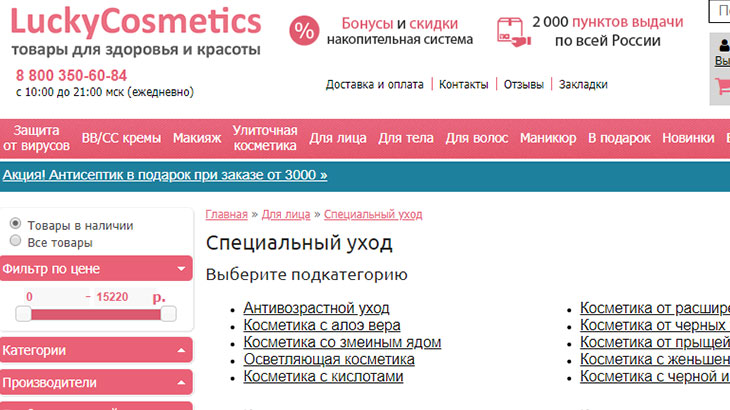
Task: Open 'Косметика со змеиным ядом' subcategory
Action: [341, 342]
